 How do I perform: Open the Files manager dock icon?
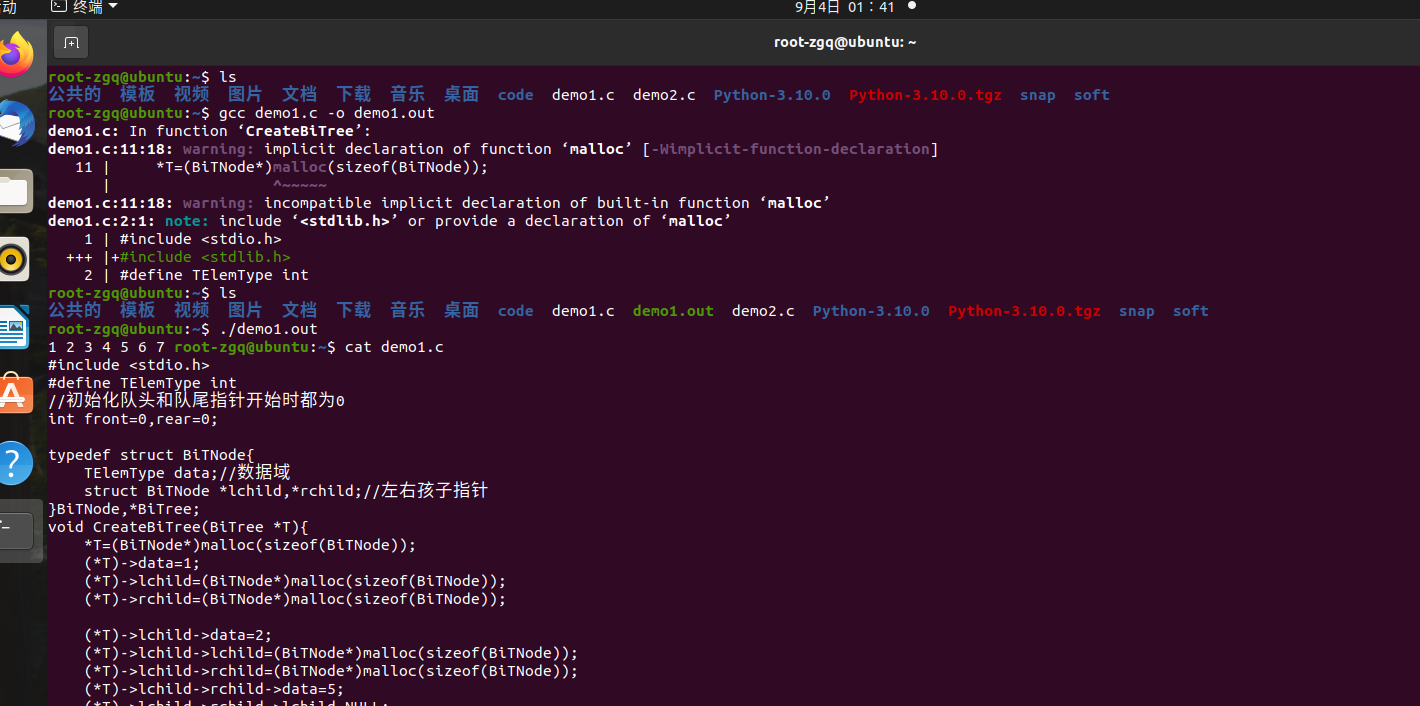click(16, 191)
